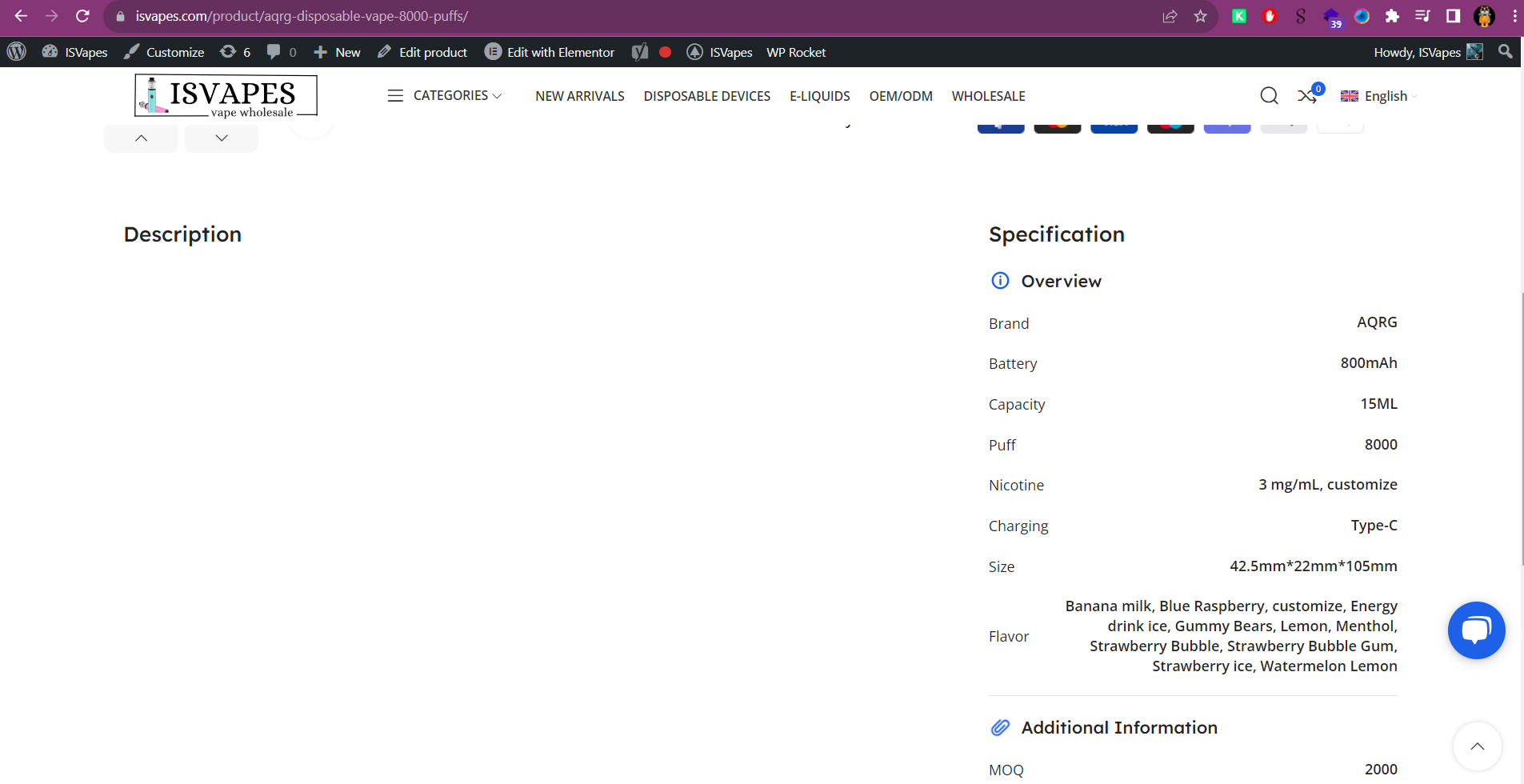Screen dimensions: 1524x784
Task: Click the admin bar search magnifier
Action: [1505, 51]
